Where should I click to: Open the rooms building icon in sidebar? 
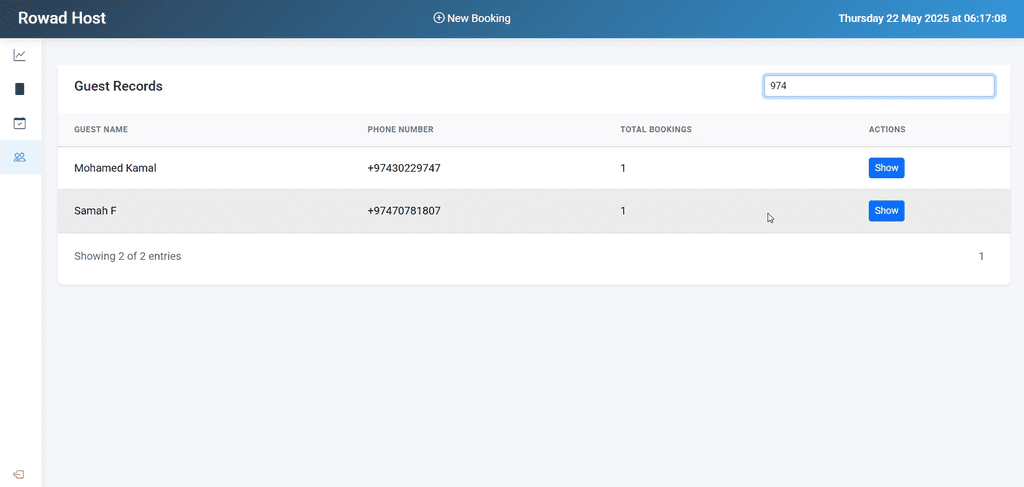(x=20, y=89)
